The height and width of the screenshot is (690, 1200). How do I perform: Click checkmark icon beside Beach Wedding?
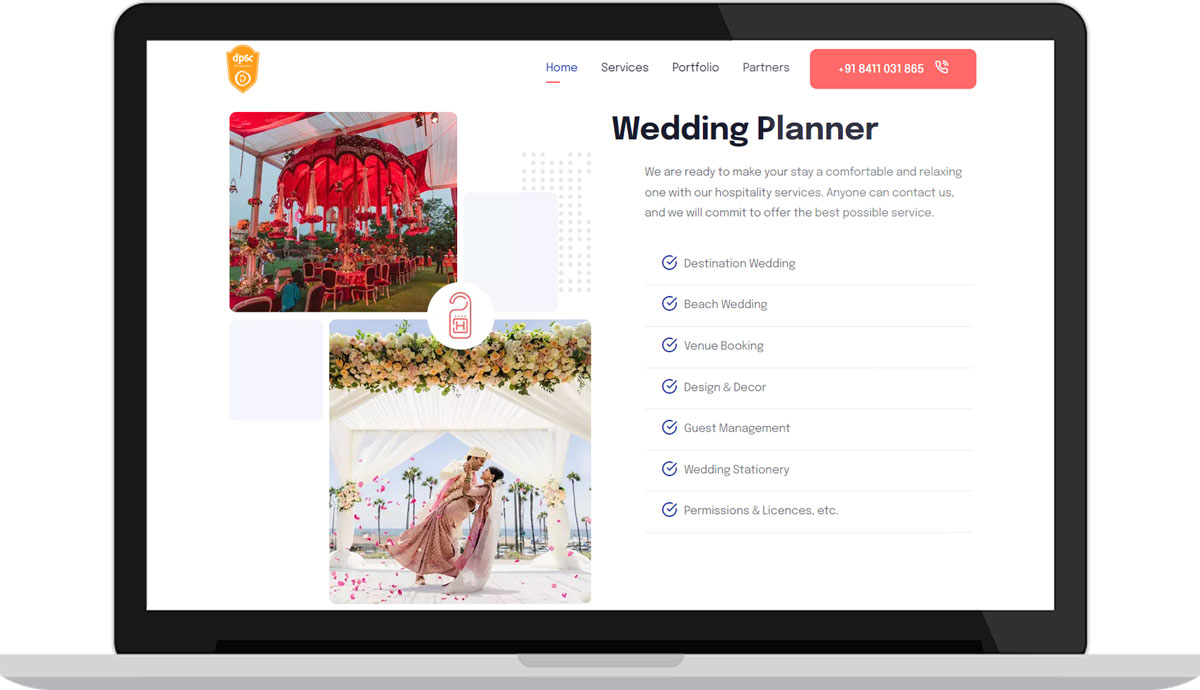click(669, 304)
